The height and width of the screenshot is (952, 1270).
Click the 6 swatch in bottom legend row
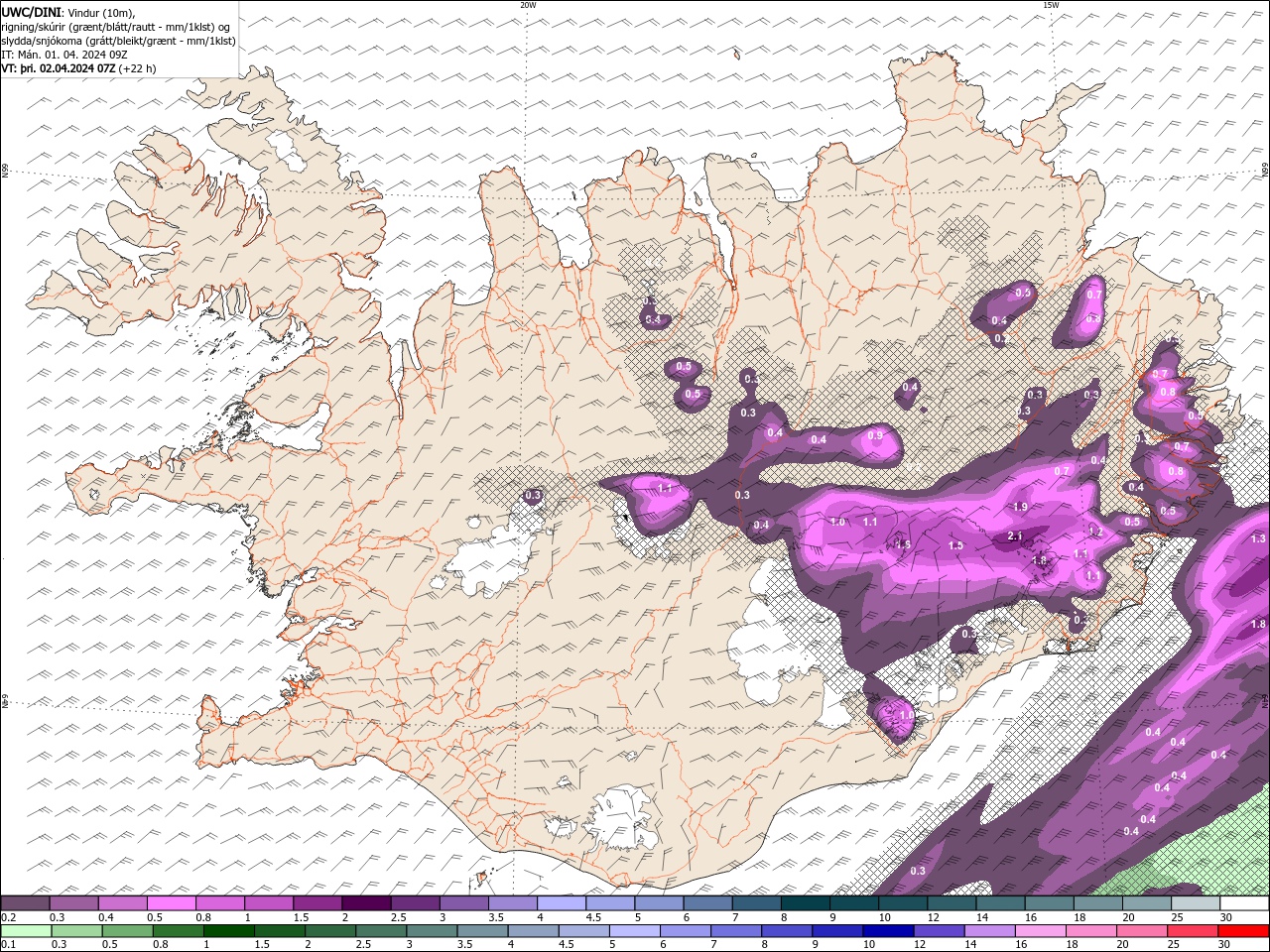(x=685, y=931)
